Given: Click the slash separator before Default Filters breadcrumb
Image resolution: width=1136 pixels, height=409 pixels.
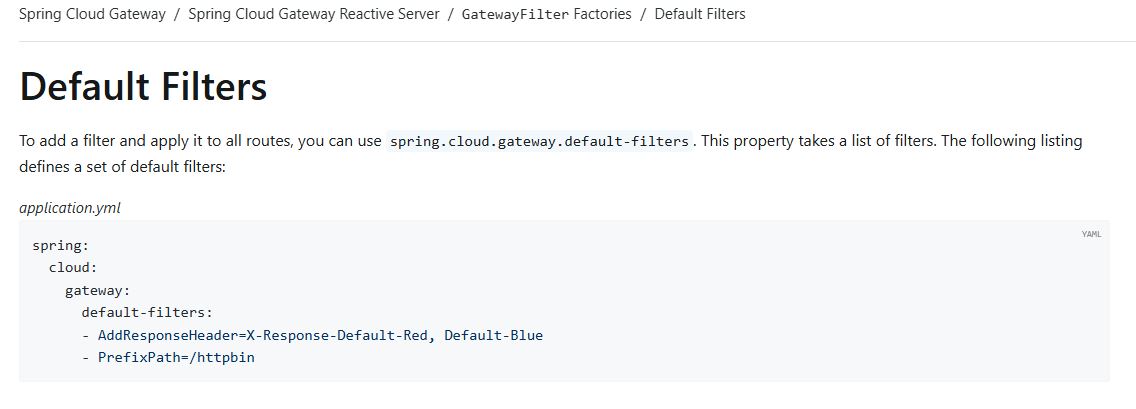Looking at the screenshot, I should pyautogui.click(x=643, y=14).
